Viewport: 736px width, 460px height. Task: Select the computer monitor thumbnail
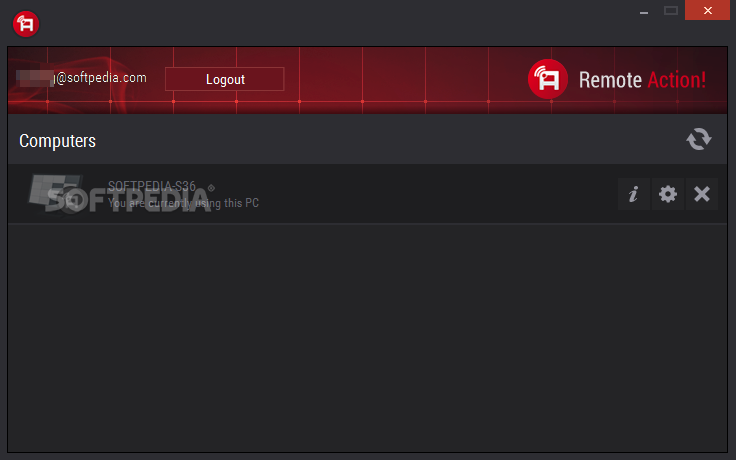(56, 193)
